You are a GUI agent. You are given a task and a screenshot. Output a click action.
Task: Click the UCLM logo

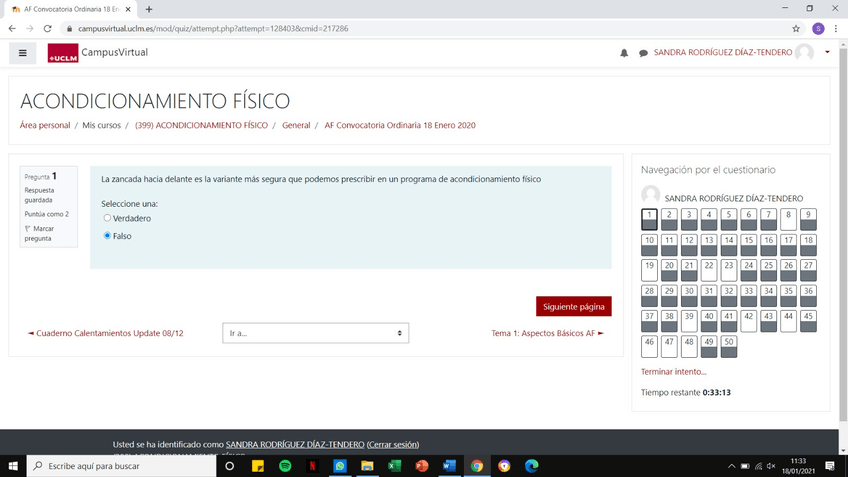(x=63, y=53)
